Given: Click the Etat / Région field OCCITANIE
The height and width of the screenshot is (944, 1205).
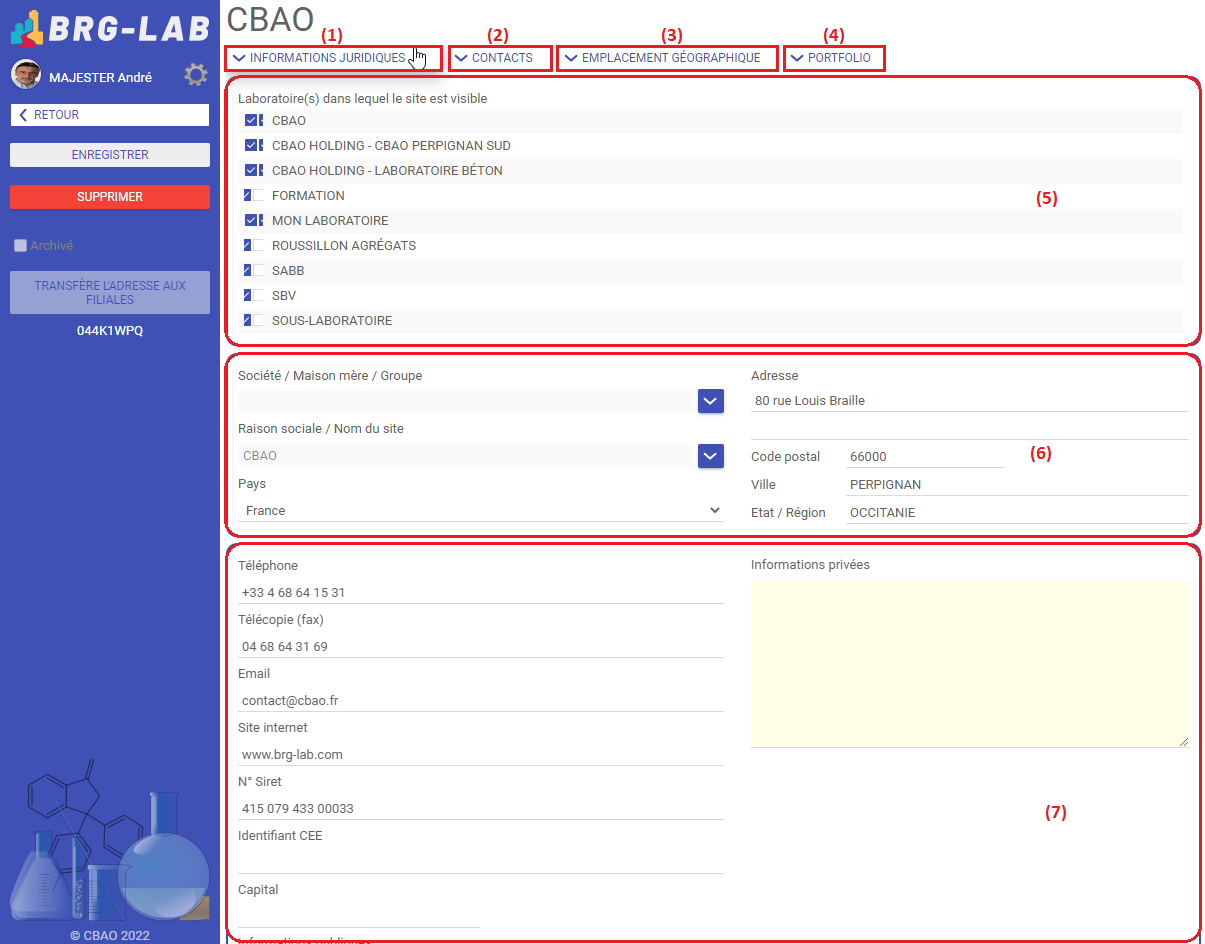Looking at the screenshot, I should coord(1017,512).
